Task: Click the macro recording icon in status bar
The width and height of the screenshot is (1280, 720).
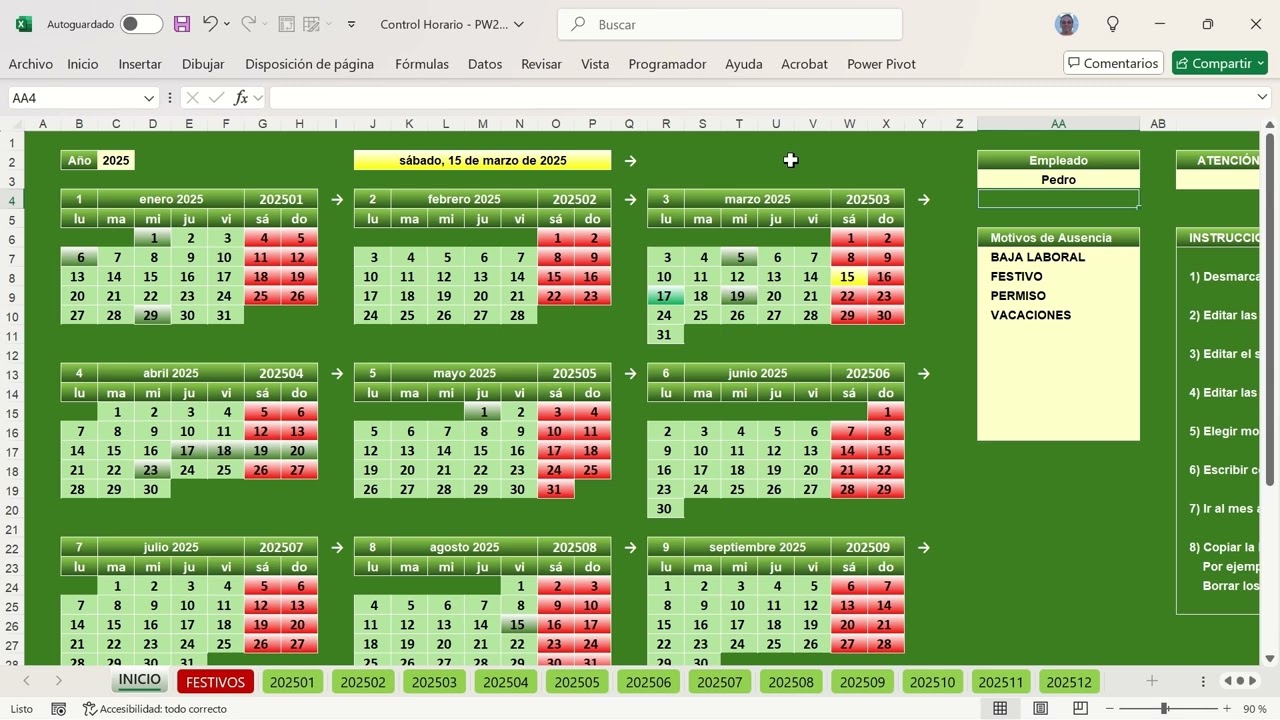Action: click(x=58, y=708)
